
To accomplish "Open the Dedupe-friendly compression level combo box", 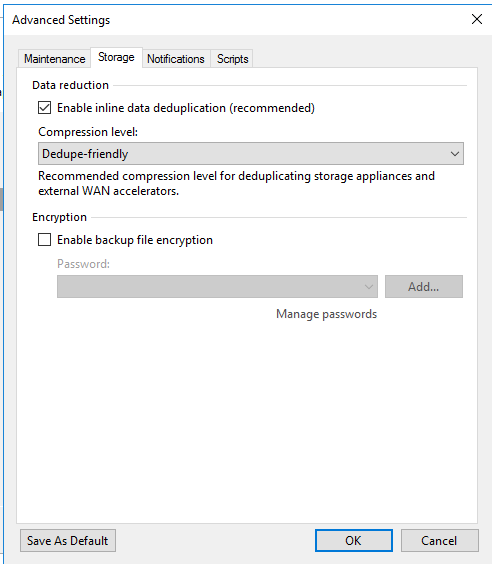I will [x=251, y=154].
